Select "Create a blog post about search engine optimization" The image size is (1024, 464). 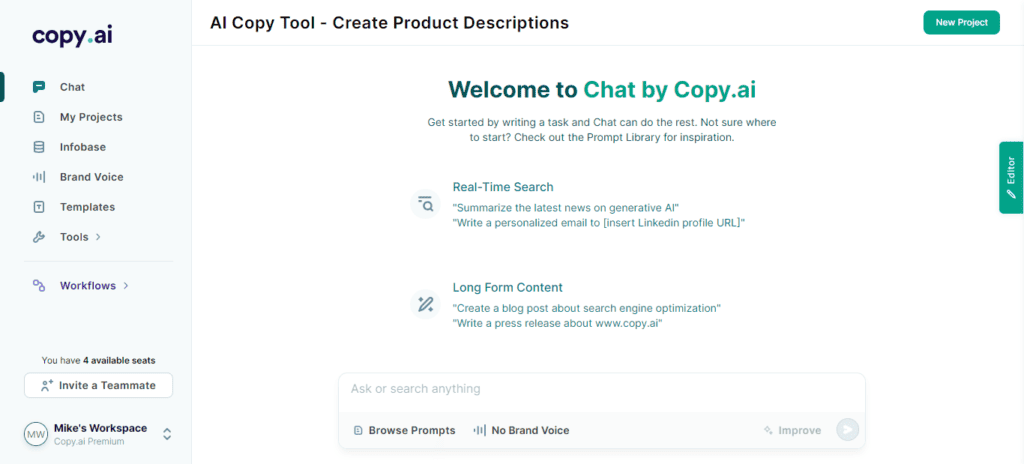[586, 308]
